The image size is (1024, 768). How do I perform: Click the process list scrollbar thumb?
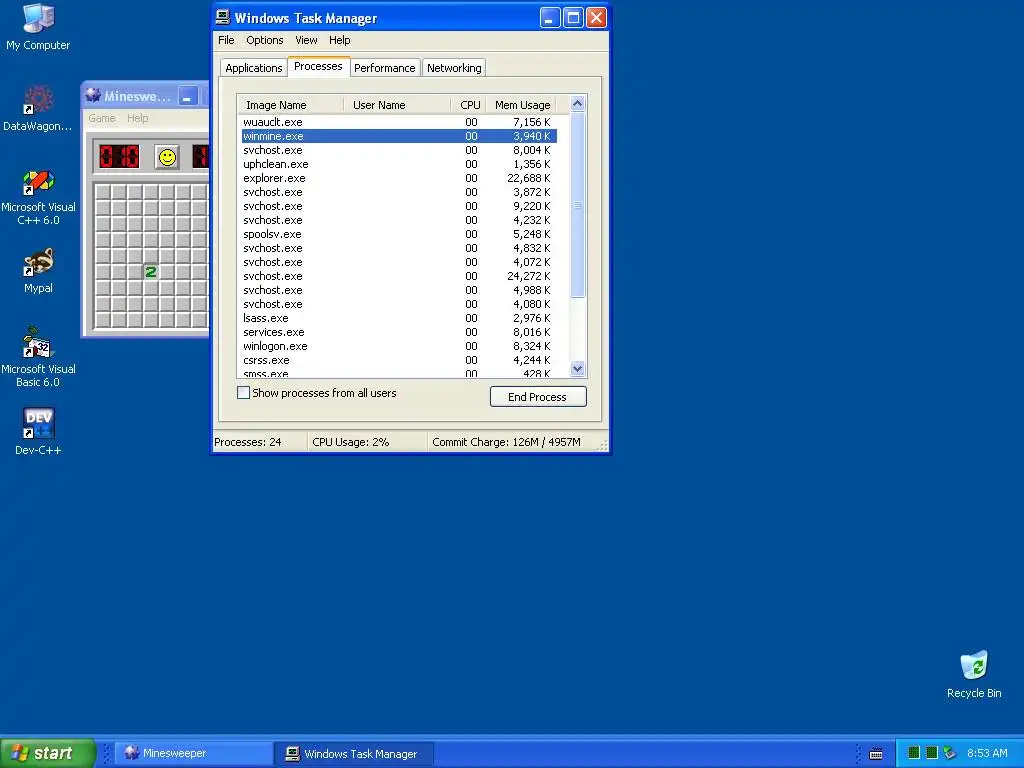[577, 205]
